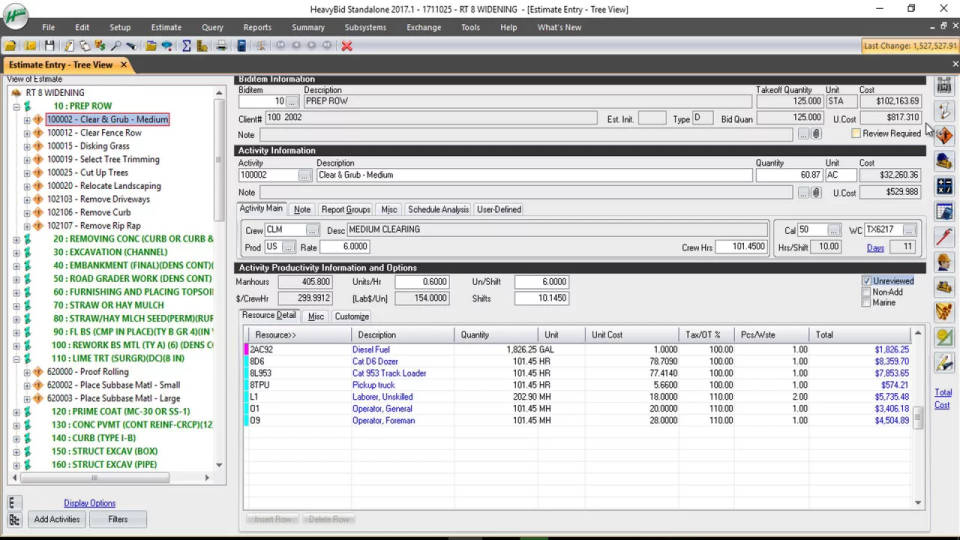This screenshot has width=960, height=540.
Task: Click the hard hat worker sidebar icon
Action: (944, 262)
